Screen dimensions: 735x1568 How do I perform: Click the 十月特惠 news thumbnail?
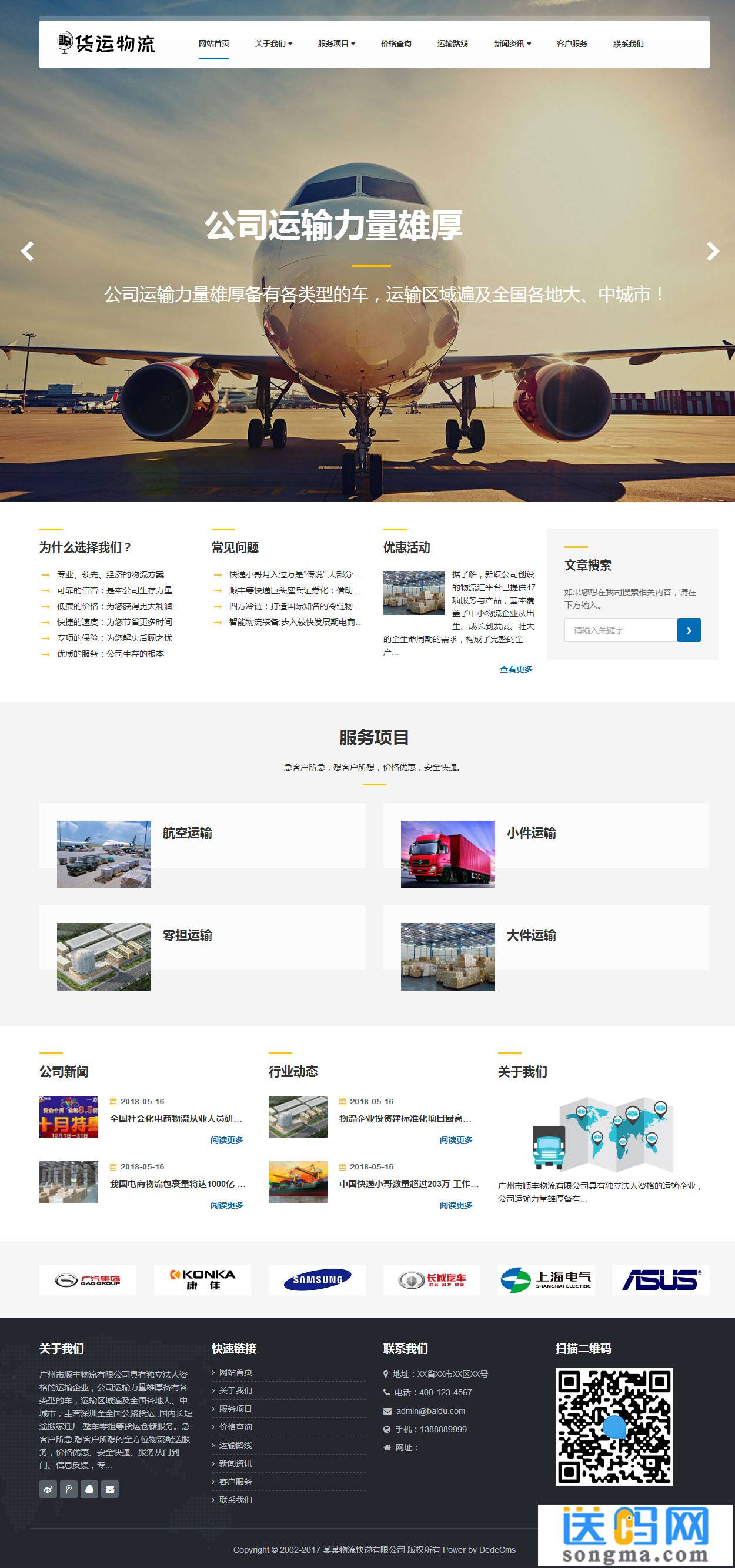coord(69,1117)
